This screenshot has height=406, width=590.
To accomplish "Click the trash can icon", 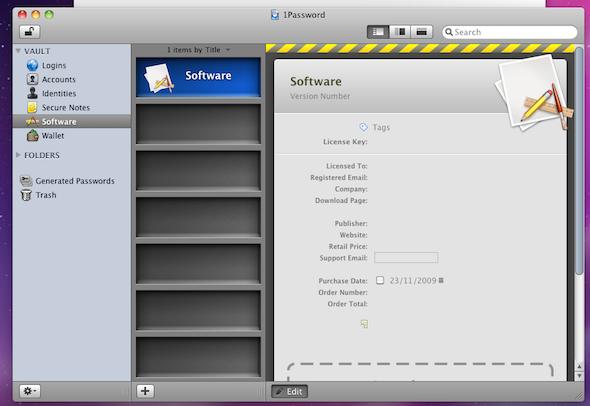I will click(26, 195).
